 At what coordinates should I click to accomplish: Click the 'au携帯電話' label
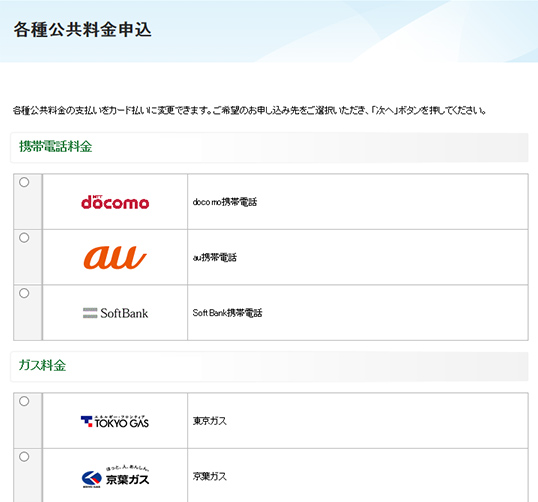click(215, 257)
